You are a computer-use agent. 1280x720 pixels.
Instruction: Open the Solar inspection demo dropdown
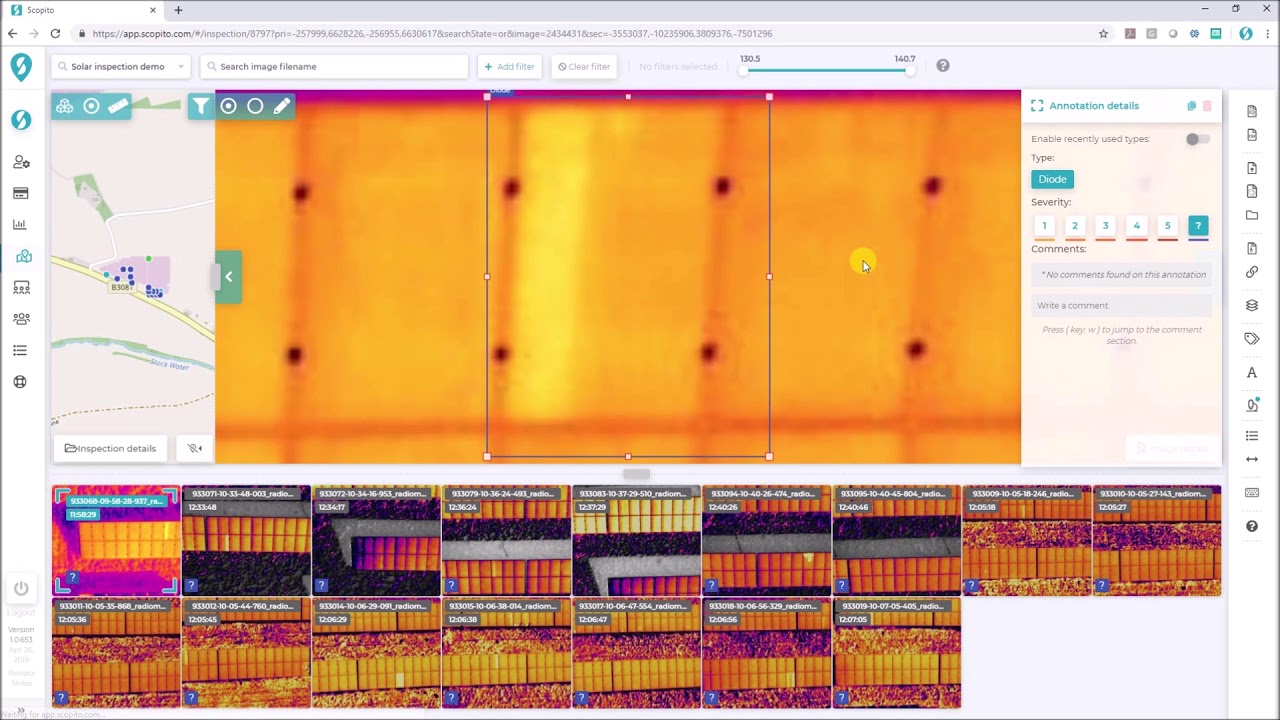[x=120, y=67]
